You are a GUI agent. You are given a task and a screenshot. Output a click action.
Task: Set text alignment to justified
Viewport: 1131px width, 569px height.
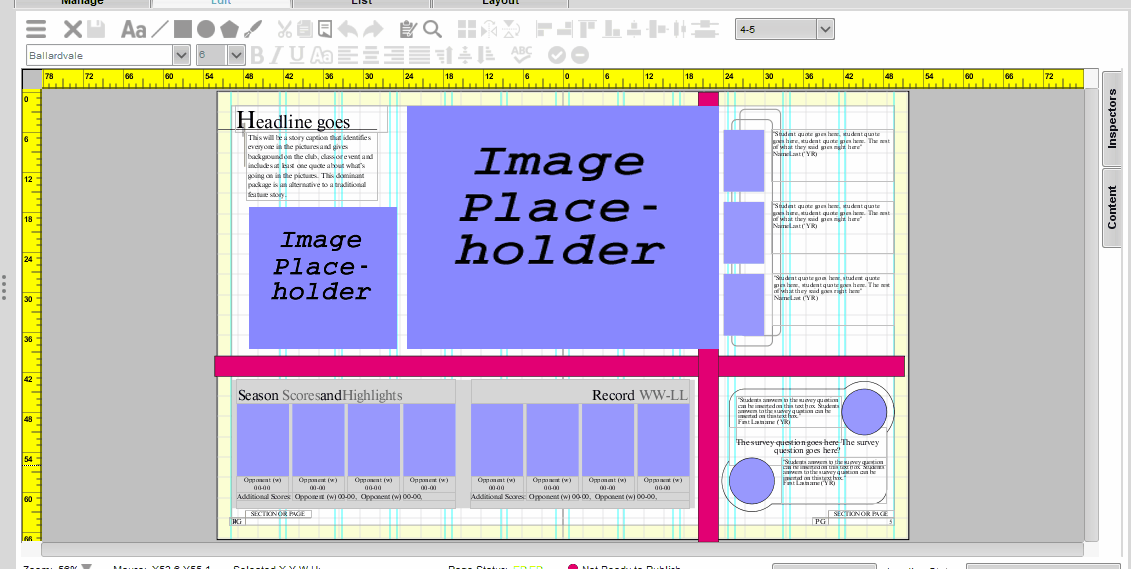coord(419,55)
